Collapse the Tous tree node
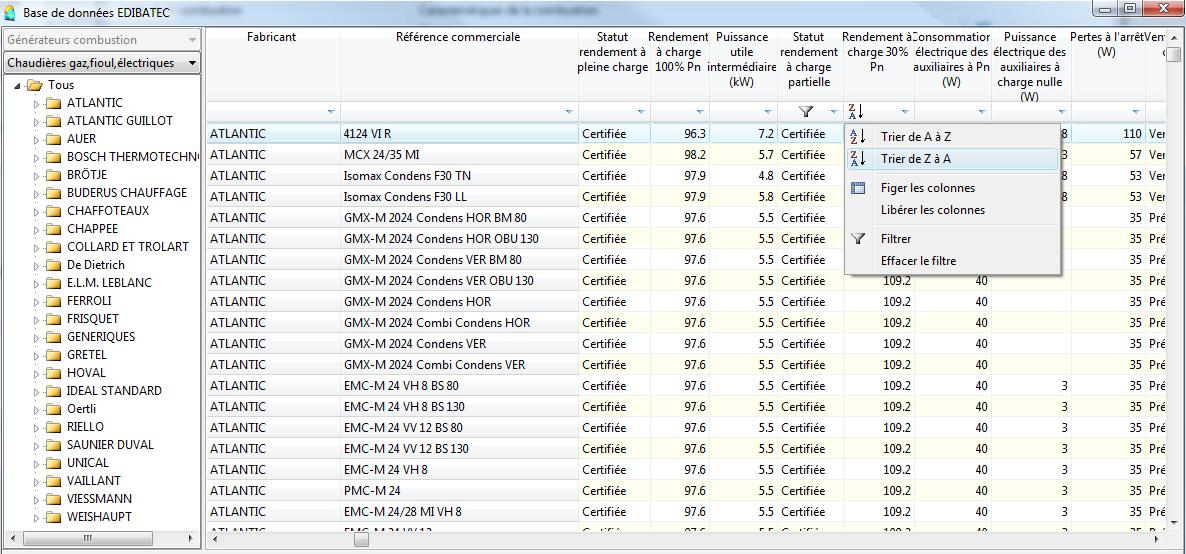This screenshot has width=1186, height=554. tap(17, 86)
